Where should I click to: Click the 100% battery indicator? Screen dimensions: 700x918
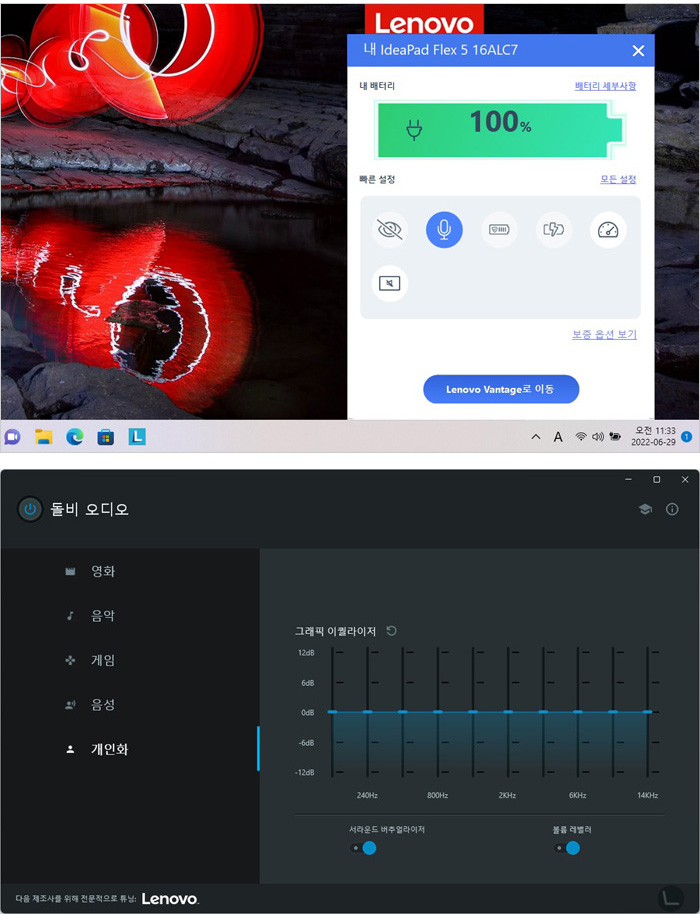pyautogui.click(x=499, y=129)
